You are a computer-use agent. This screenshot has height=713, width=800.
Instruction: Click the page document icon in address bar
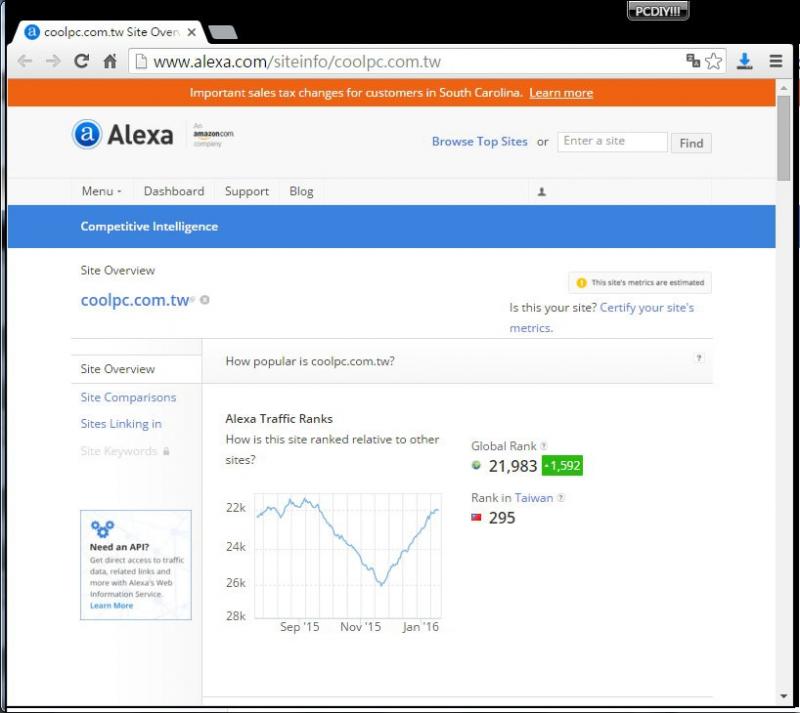tap(141, 62)
